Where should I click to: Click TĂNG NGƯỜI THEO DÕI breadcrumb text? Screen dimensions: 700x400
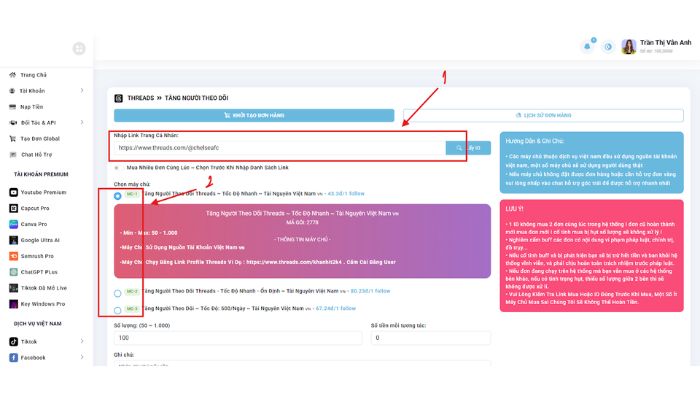coord(196,98)
